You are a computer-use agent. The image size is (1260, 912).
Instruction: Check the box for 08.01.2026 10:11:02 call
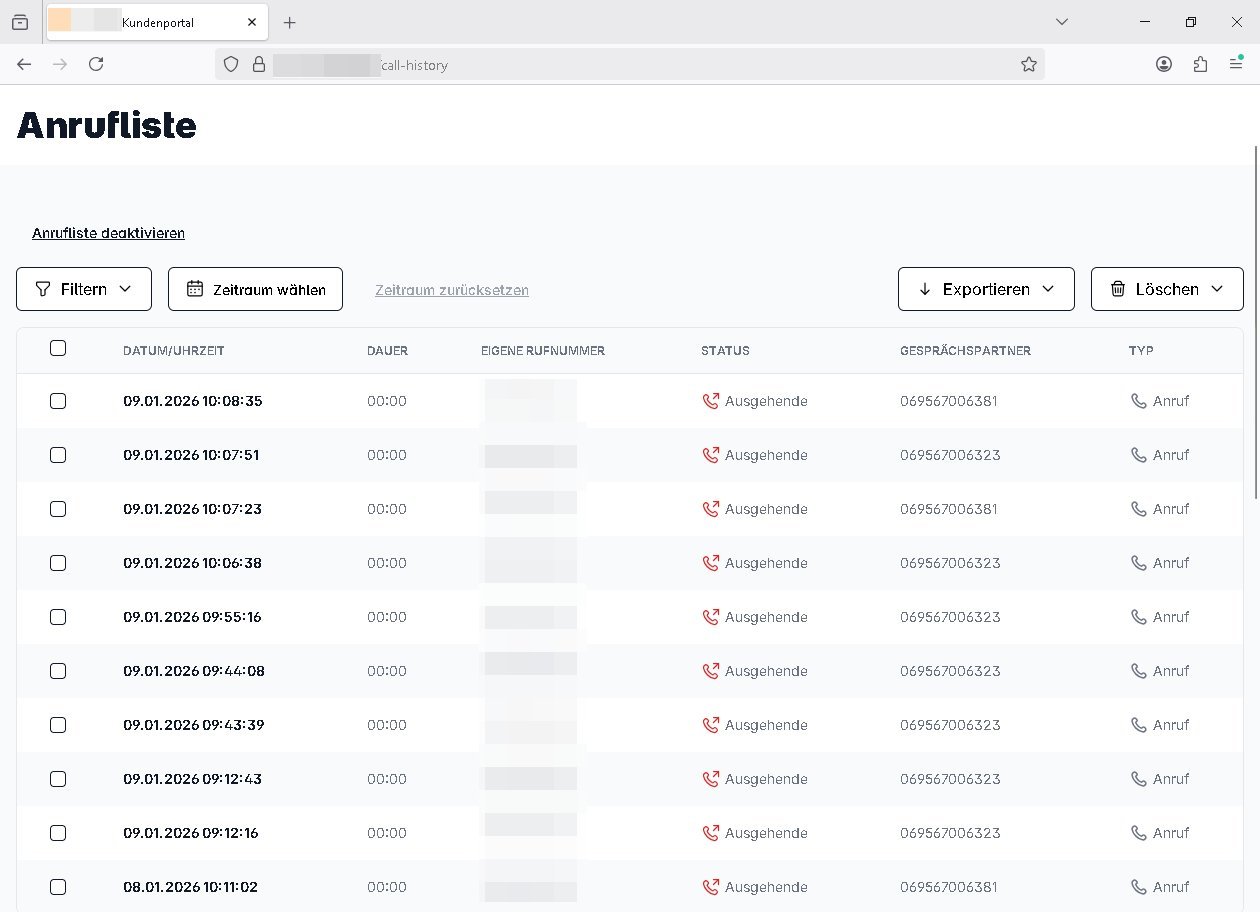pos(58,887)
